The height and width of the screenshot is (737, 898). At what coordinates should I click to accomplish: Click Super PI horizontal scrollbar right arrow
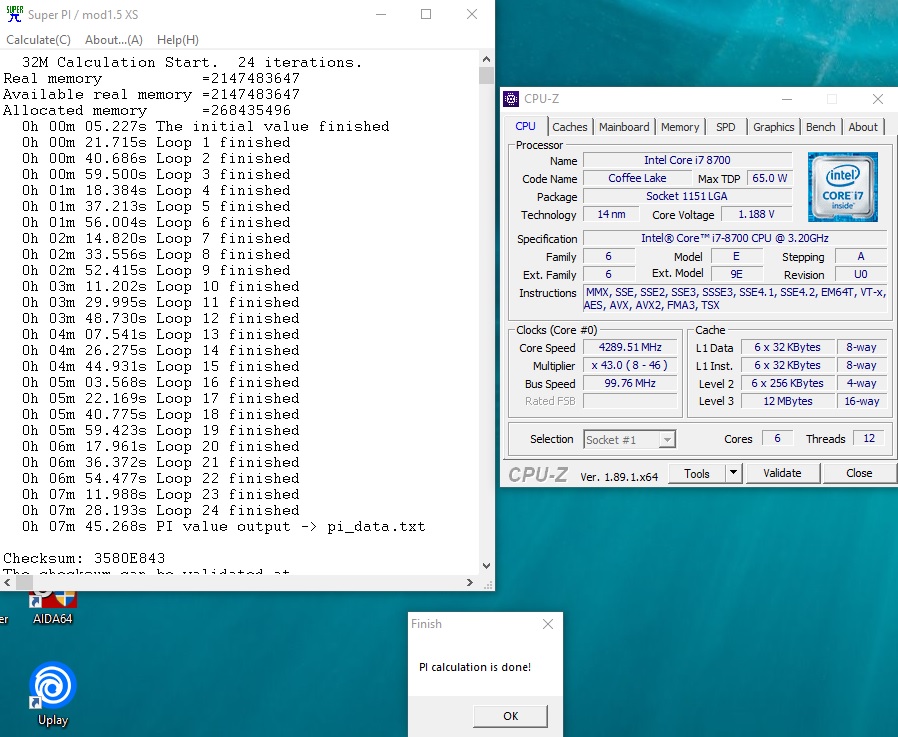coord(470,582)
